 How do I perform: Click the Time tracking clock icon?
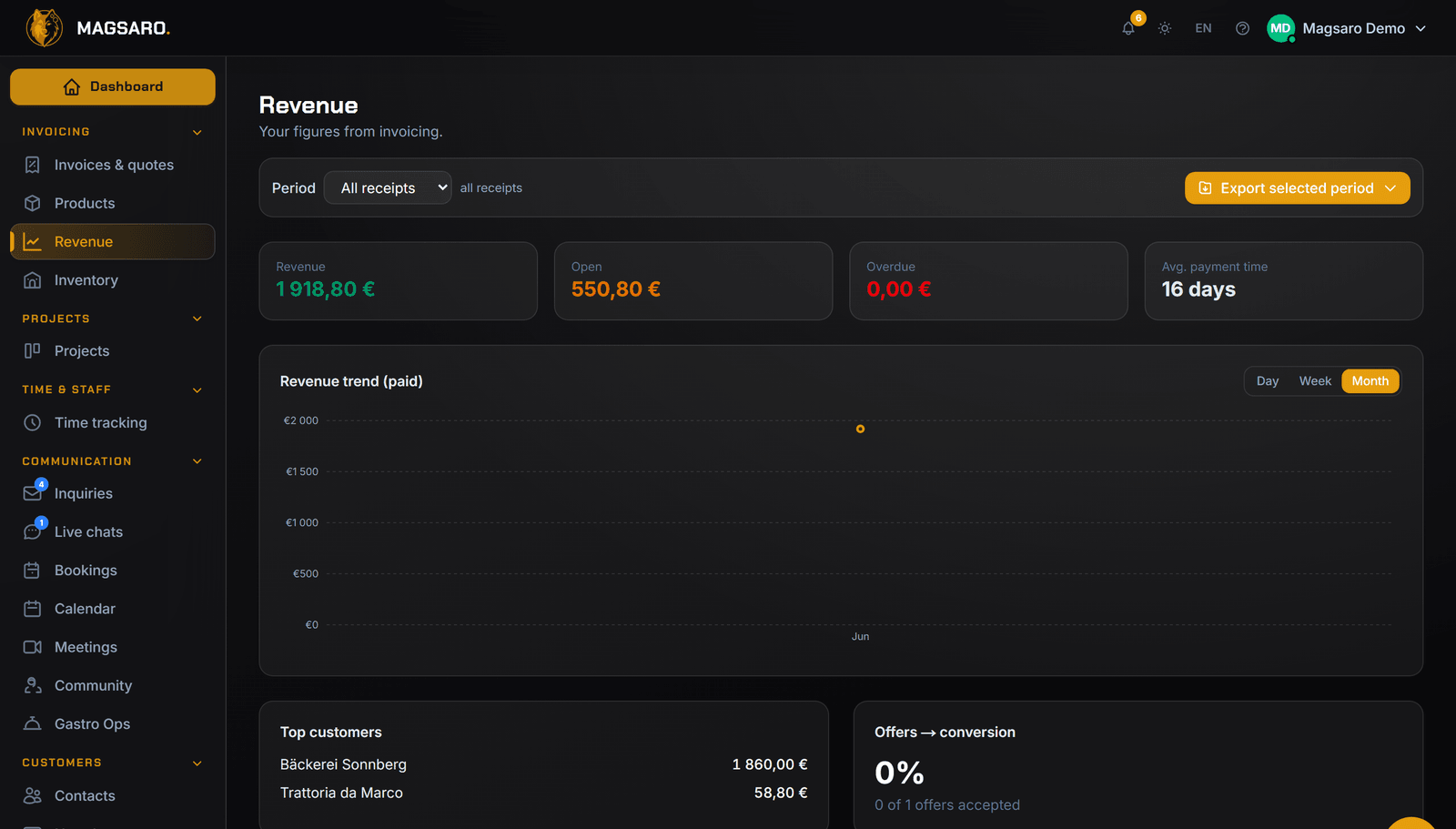point(33,422)
